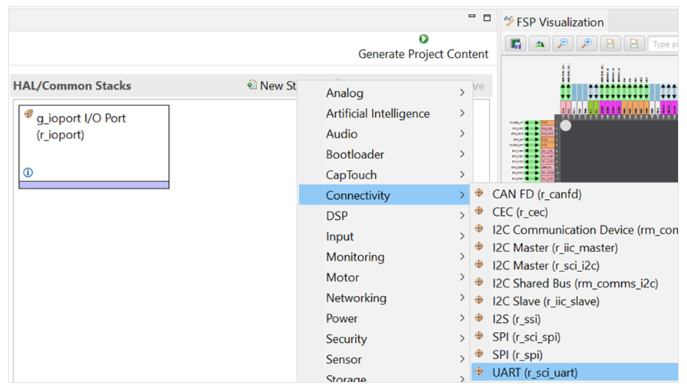Choose I2C Slave (r_iic_slave) from the submenu
Image resolution: width=687 pixels, height=390 pixels.
click(x=574, y=301)
